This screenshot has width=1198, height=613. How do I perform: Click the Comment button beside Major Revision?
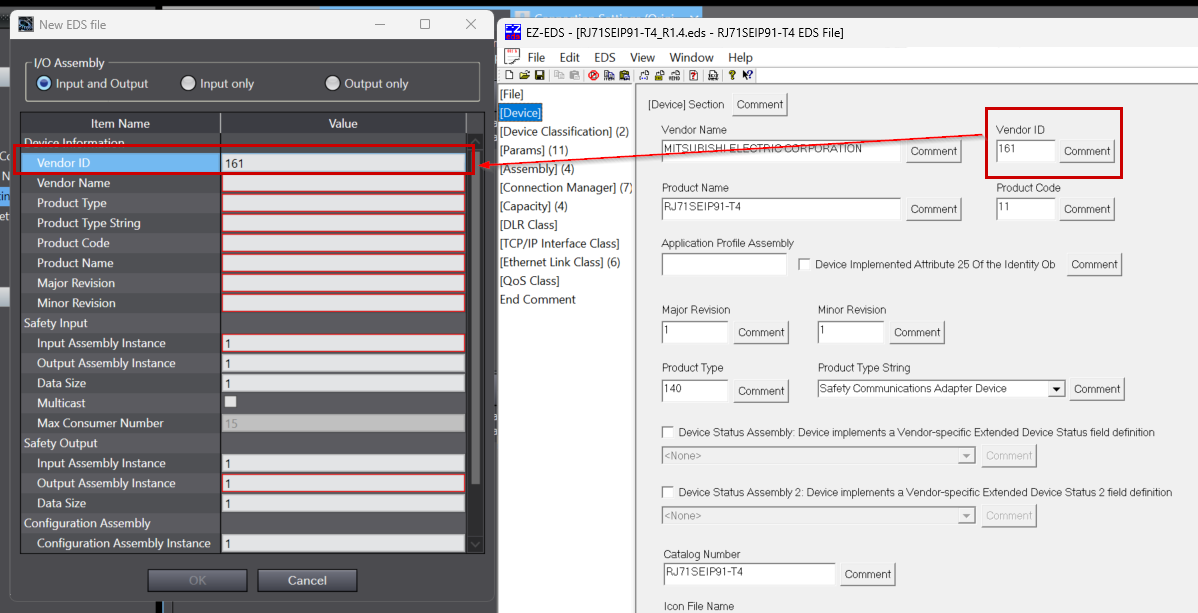pyautogui.click(x=761, y=332)
